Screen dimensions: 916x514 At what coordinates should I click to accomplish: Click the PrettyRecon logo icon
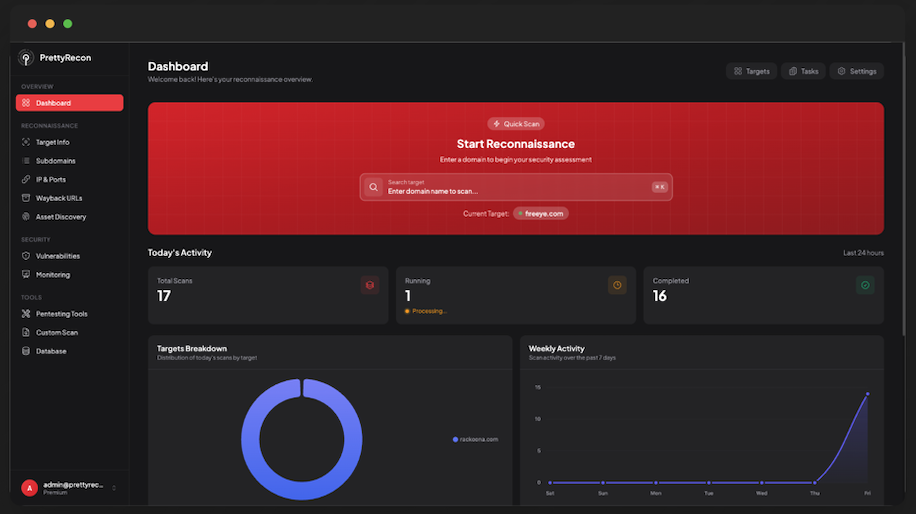26,57
